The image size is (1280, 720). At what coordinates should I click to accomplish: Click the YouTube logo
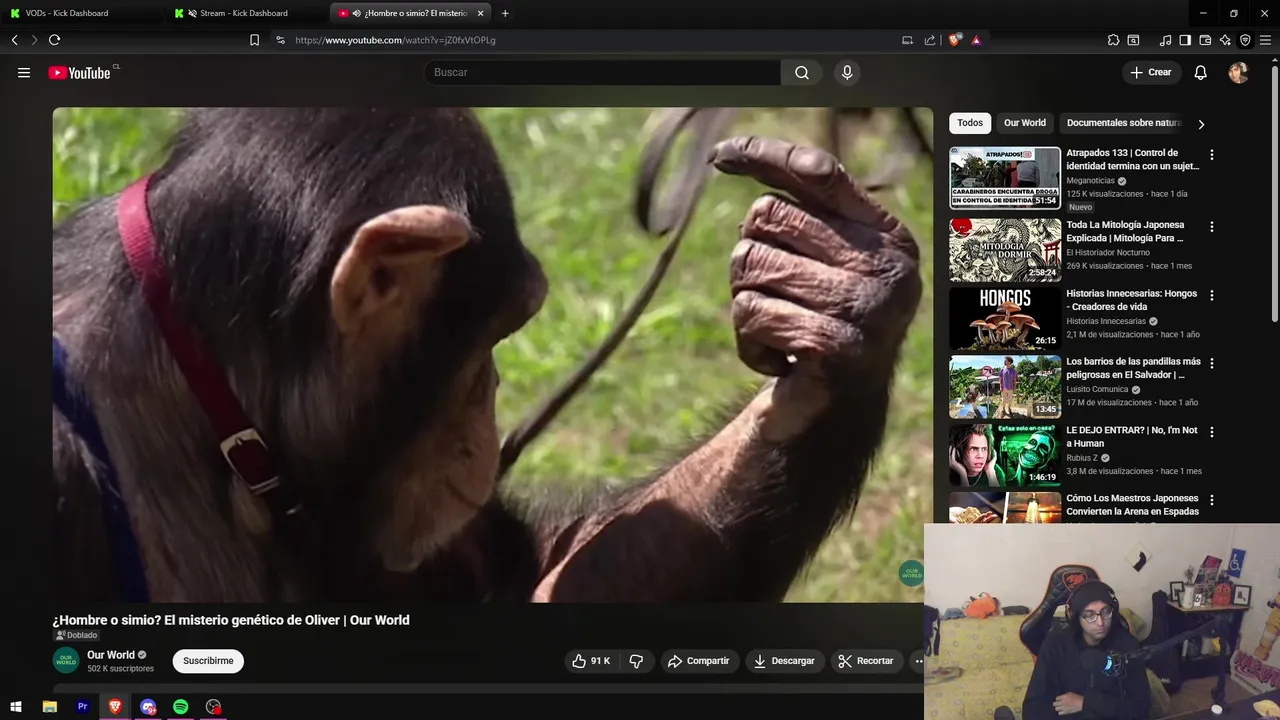[79, 73]
